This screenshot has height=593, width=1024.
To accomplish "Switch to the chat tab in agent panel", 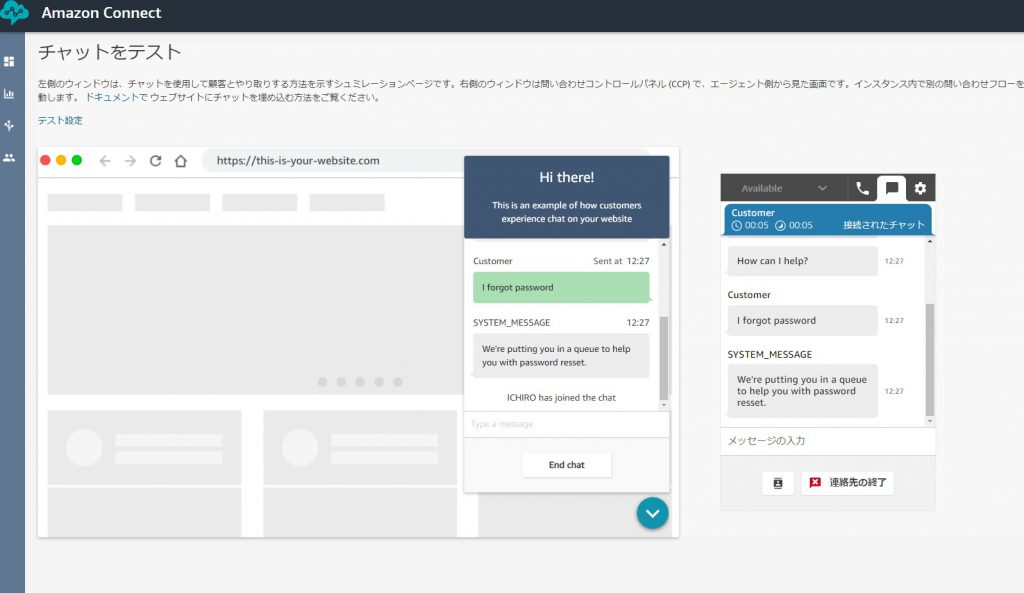I will 891,188.
